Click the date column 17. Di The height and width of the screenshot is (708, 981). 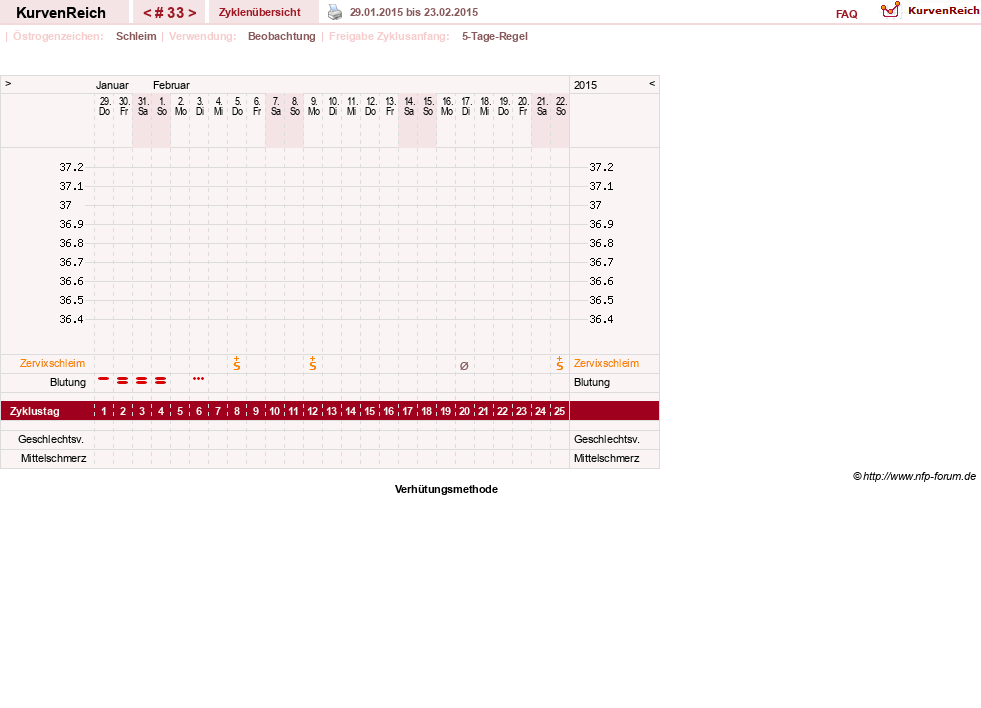pos(466,106)
